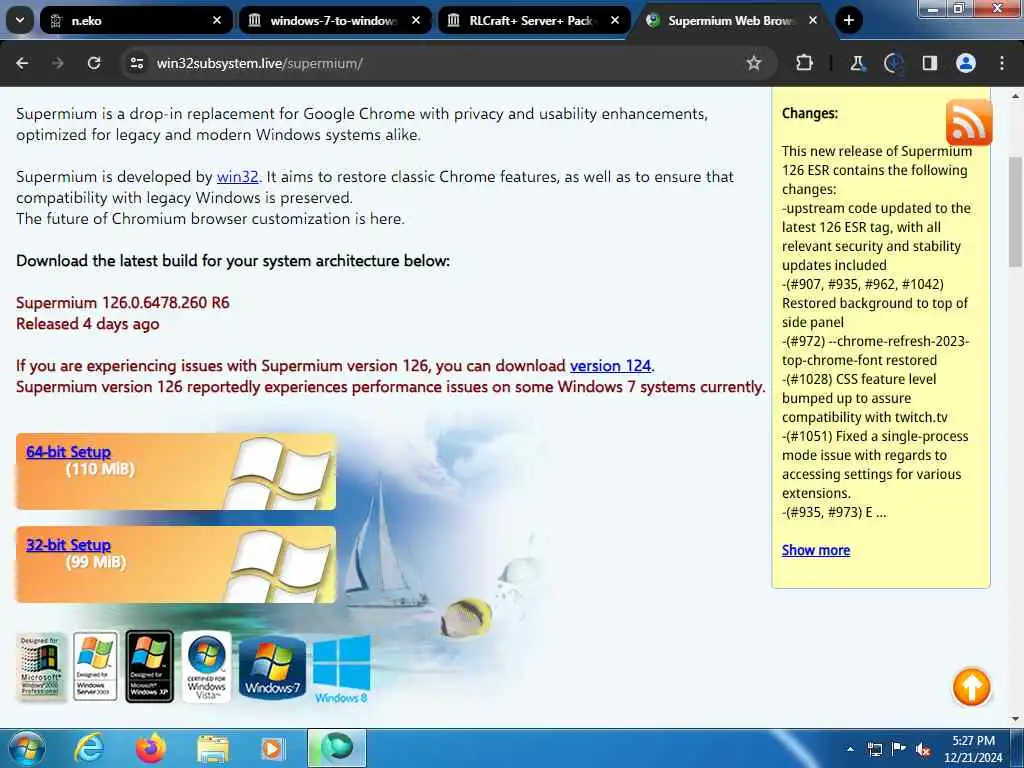The image size is (1024, 768).
Task: Open the version 124 download link
Action: pos(610,366)
